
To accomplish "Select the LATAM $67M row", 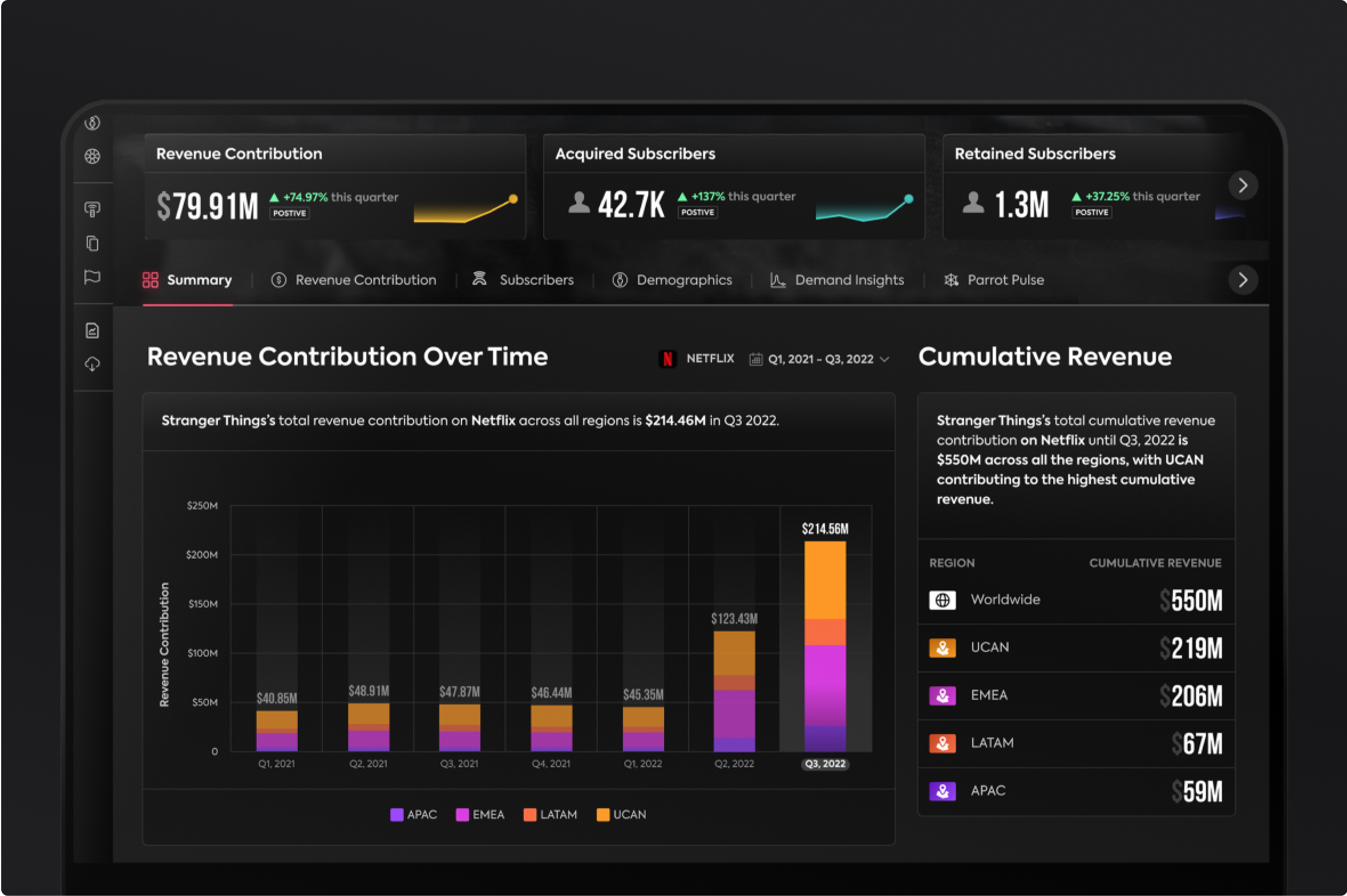I will click(1076, 743).
